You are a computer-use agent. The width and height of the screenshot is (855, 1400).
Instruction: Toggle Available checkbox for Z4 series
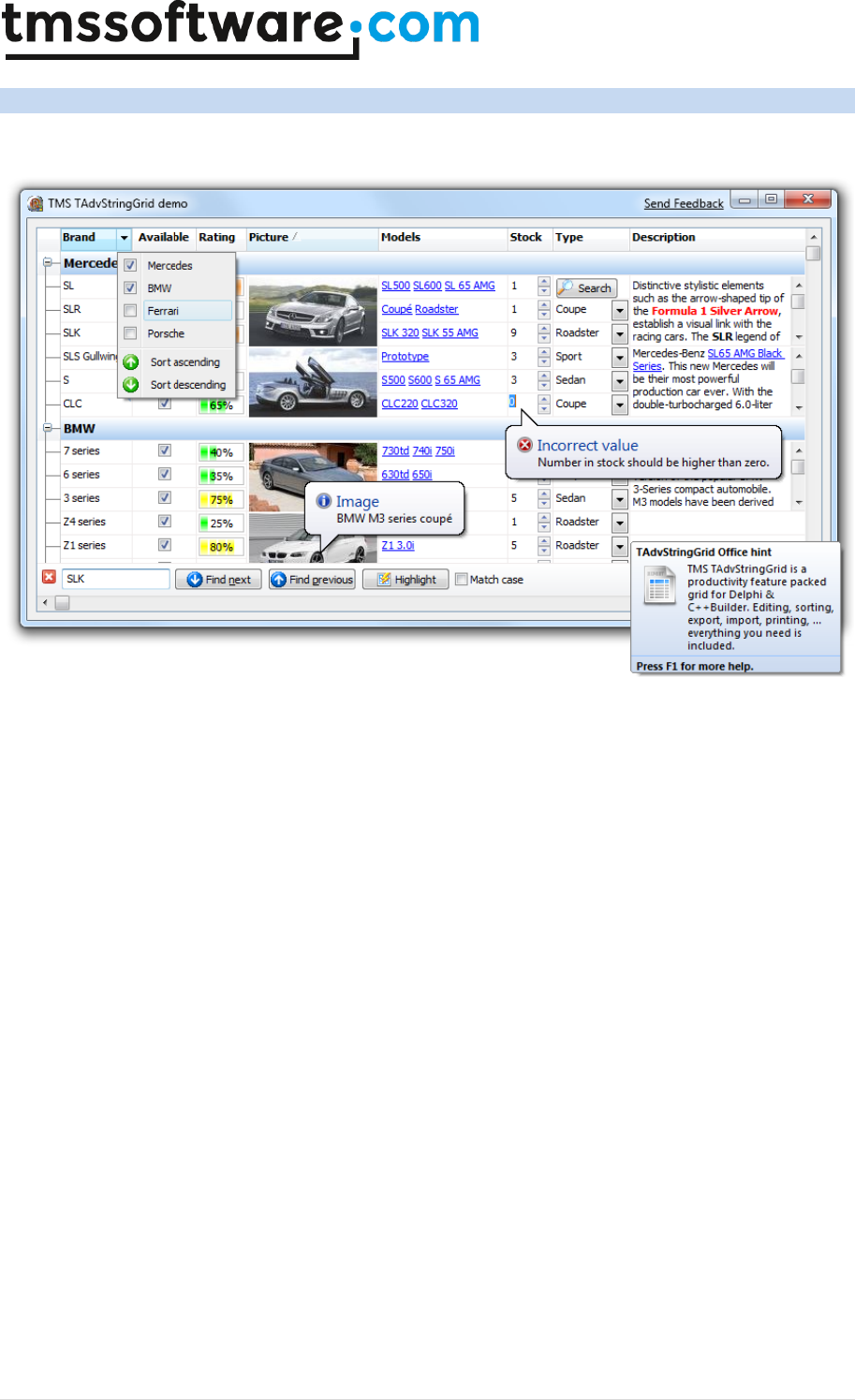165,521
